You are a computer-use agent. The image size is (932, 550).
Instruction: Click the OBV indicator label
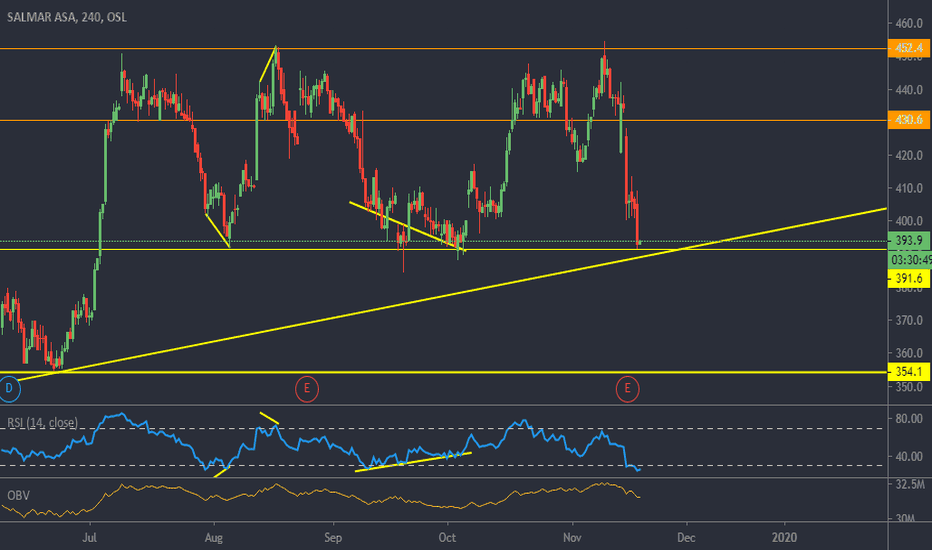click(x=18, y=495)
